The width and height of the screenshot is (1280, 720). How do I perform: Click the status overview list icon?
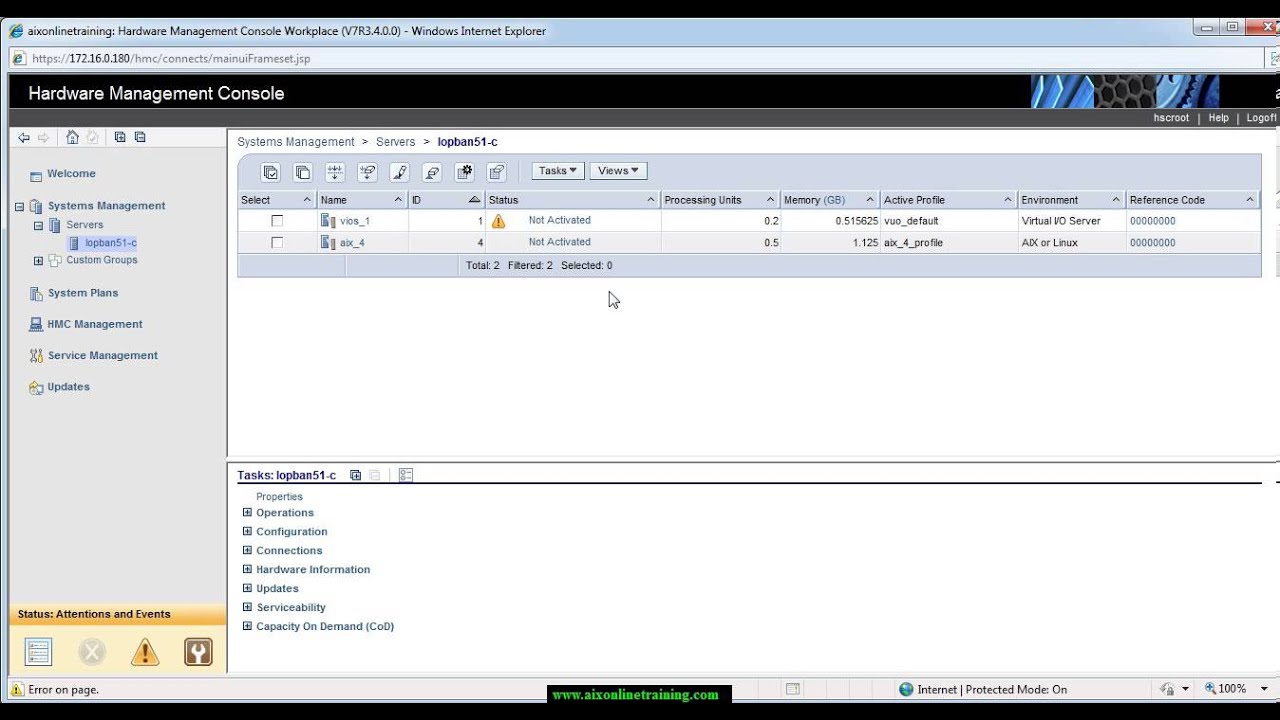38,652
